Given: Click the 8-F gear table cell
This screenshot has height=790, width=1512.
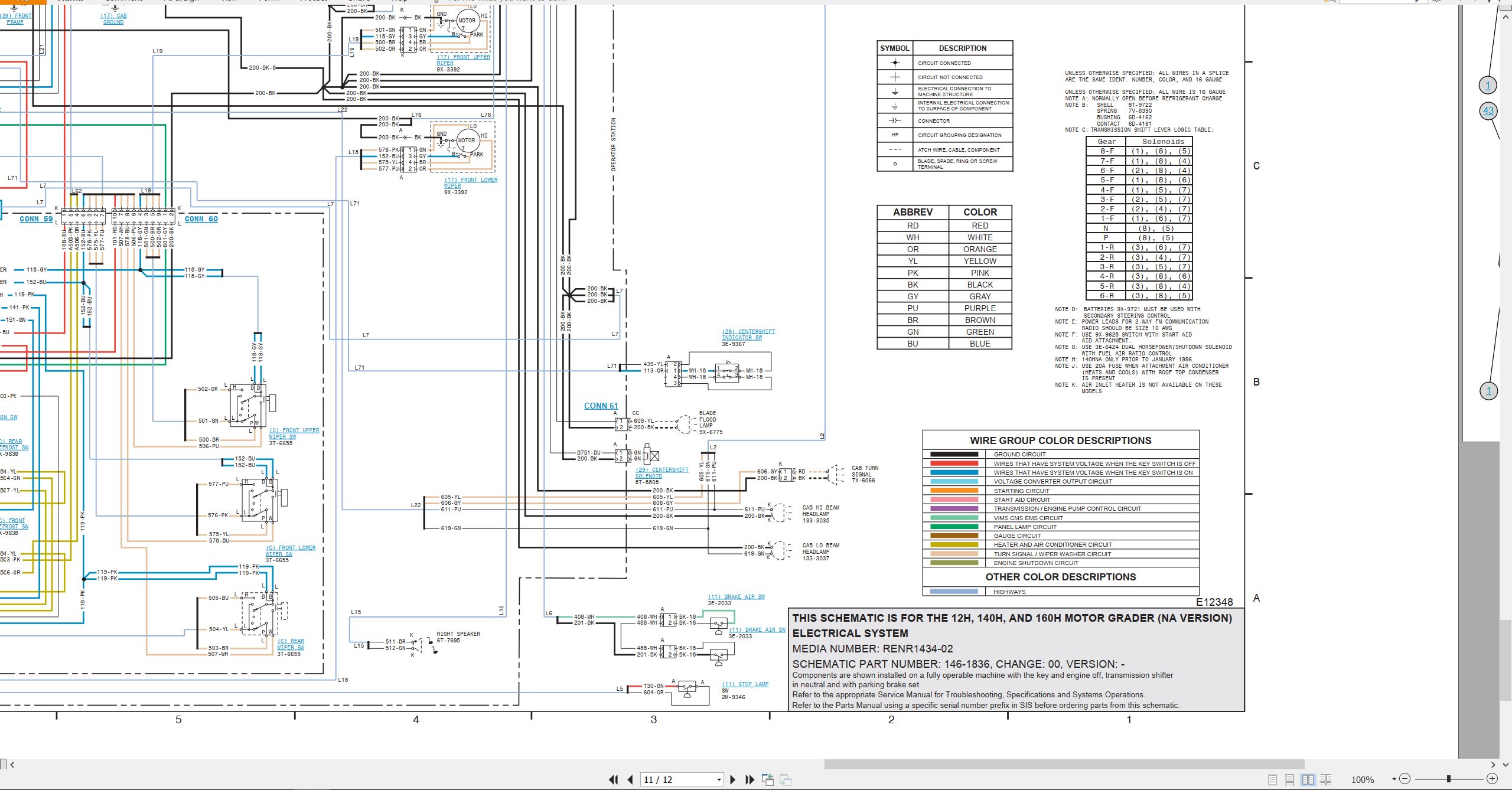Looking at the screenshot, I should (x=1106, y=151).
